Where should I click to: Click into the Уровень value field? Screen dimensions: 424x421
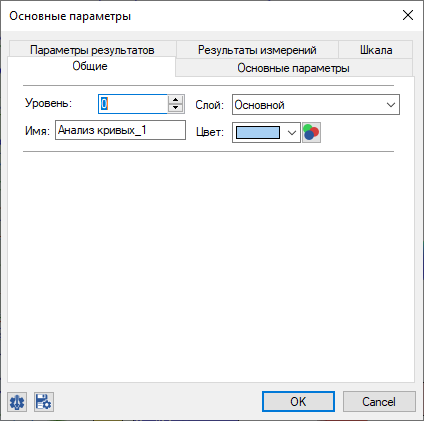133,104
